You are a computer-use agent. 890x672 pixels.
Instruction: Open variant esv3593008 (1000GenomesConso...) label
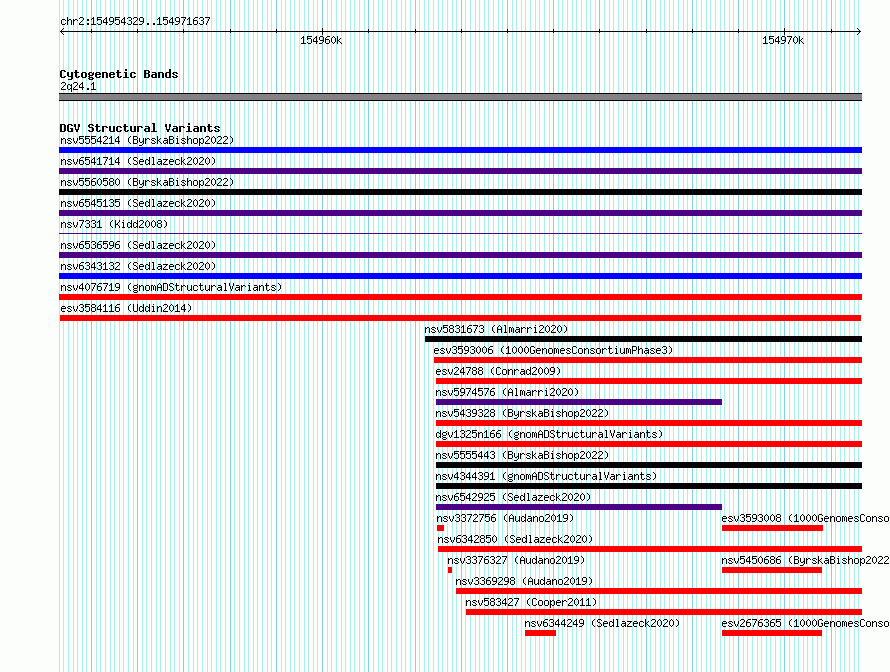pos(805,518)
